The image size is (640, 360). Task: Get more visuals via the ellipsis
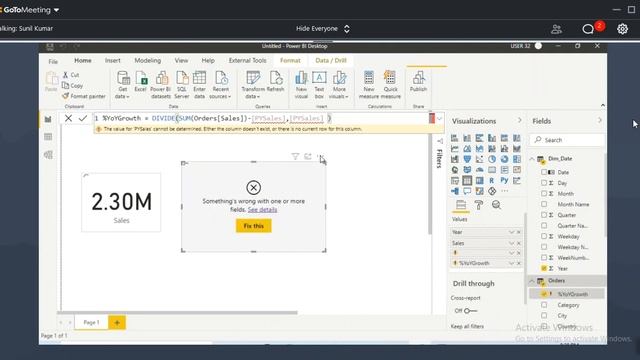505,191
